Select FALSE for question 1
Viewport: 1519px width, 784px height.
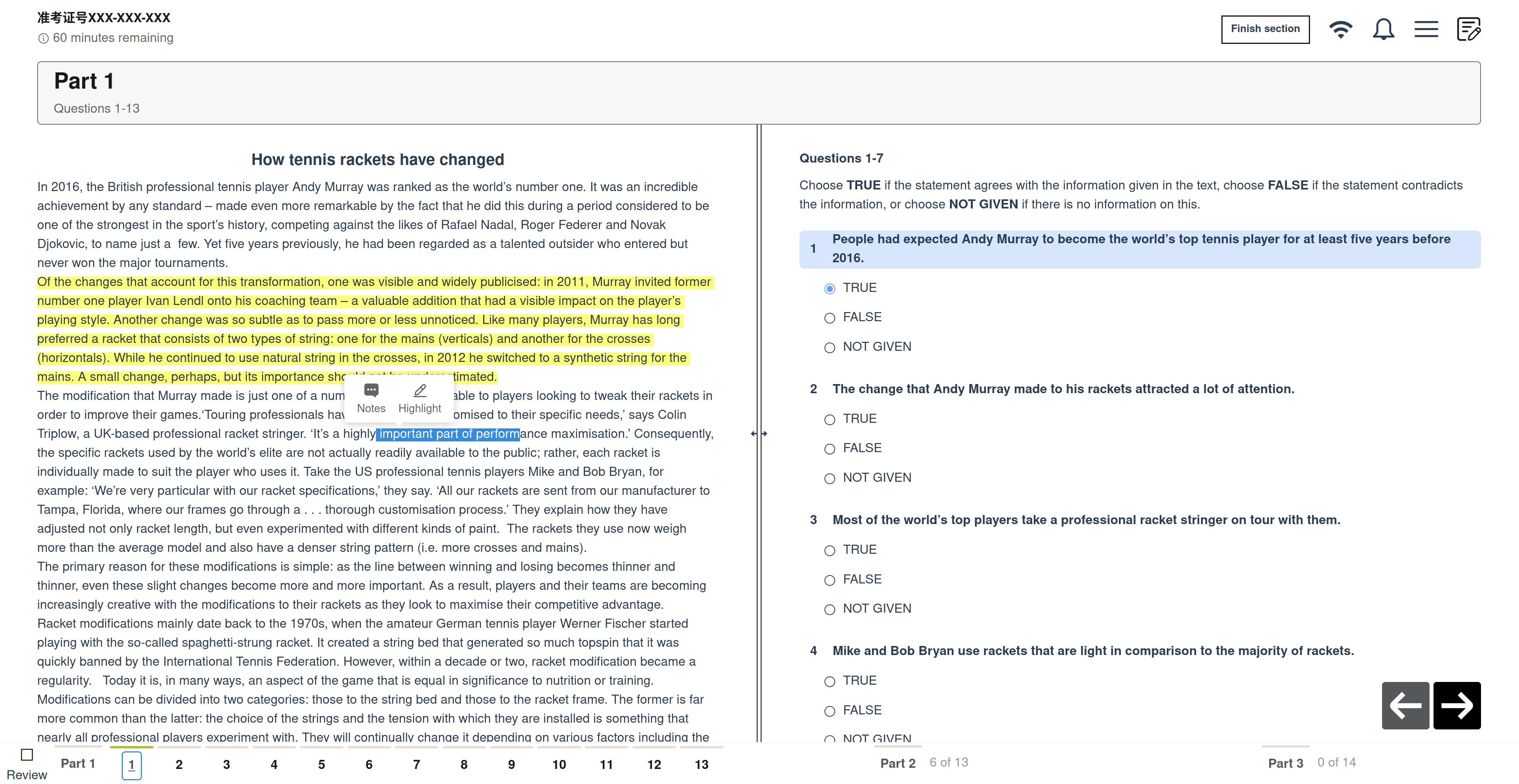coord(829,318)
